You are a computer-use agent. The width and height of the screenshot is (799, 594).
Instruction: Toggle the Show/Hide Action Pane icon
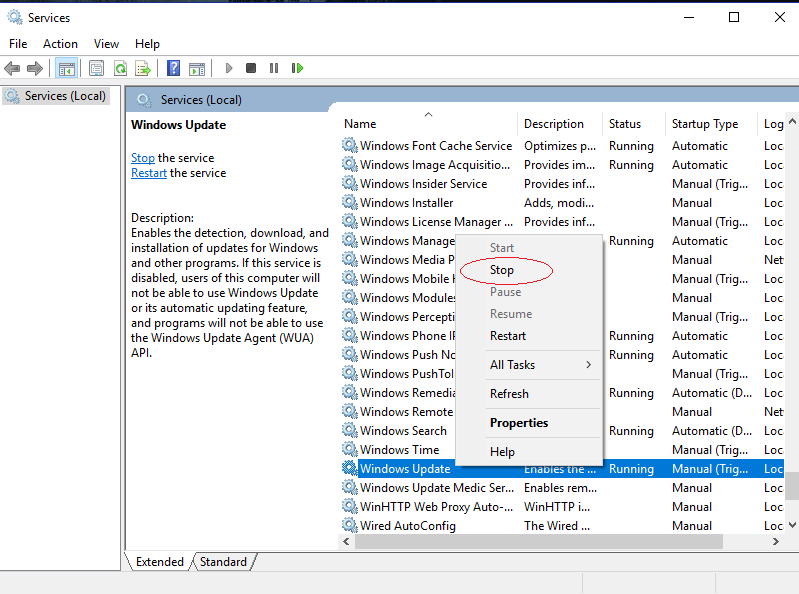[197, 68]
